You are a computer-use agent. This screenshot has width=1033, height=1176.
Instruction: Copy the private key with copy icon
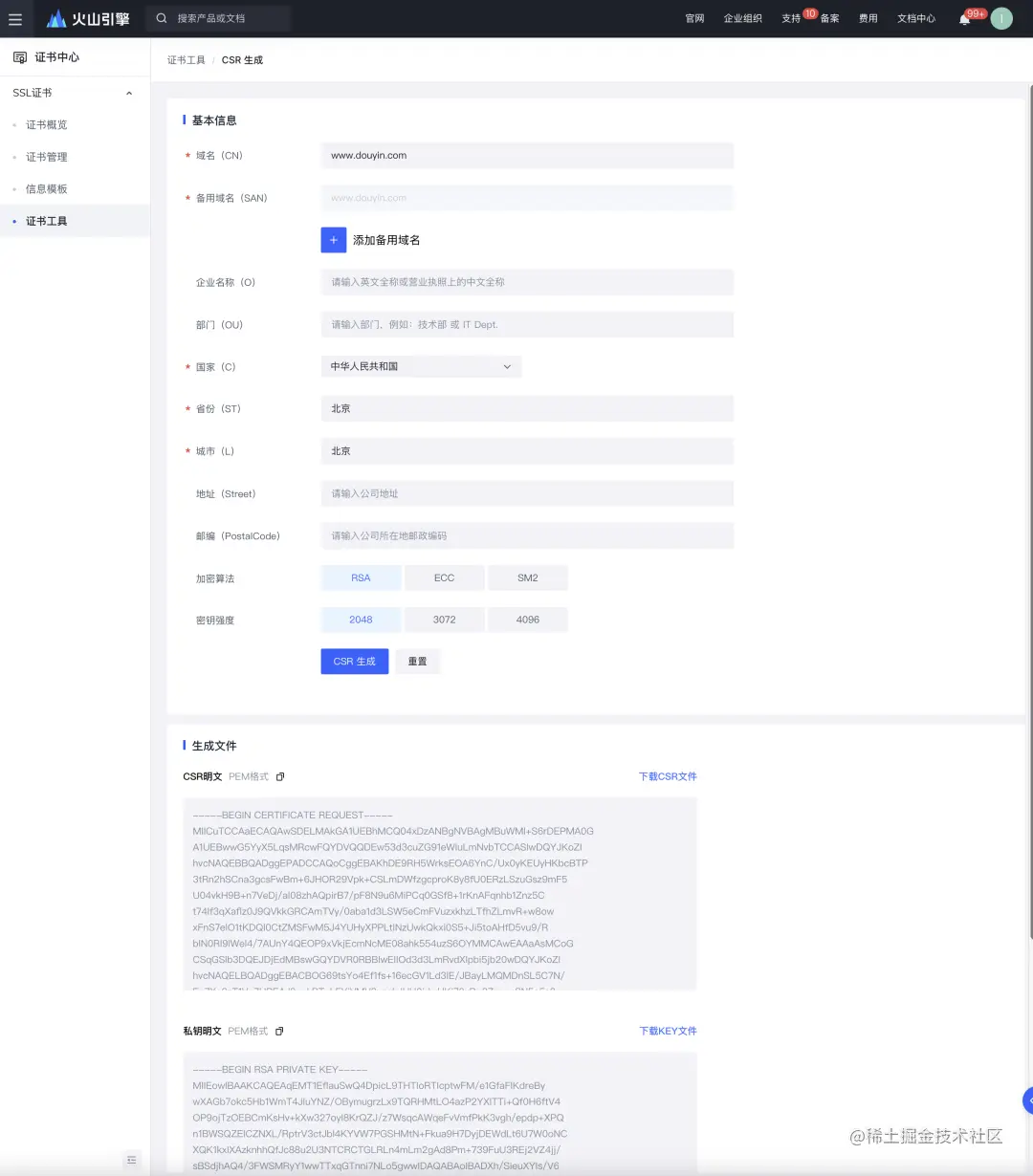279,1031
